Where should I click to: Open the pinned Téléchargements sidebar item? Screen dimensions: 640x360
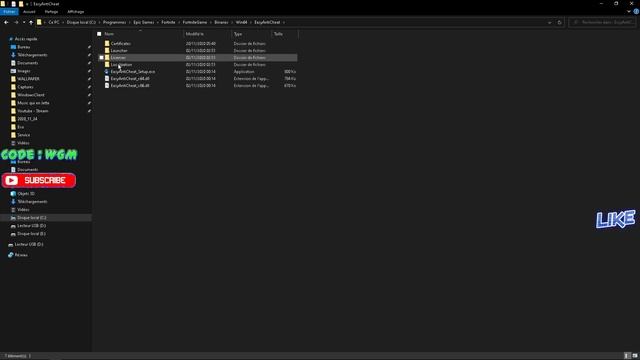click(32, 55)
